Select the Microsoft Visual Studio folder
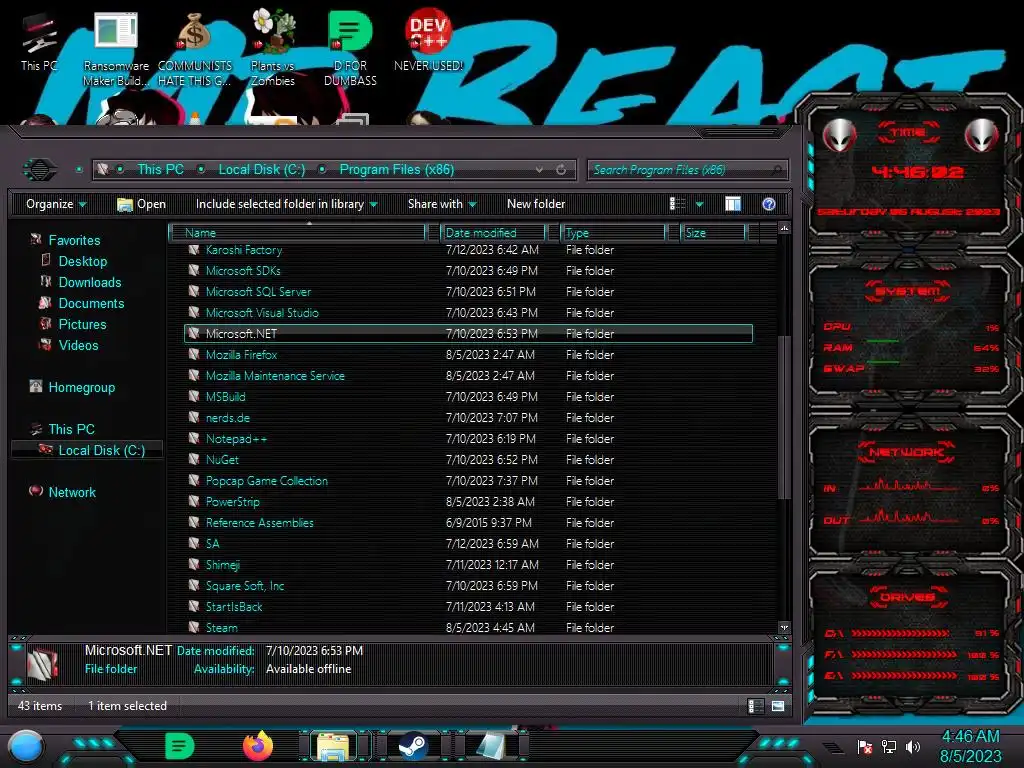Viewport: 1024px width, 768px height. point(468,313)
